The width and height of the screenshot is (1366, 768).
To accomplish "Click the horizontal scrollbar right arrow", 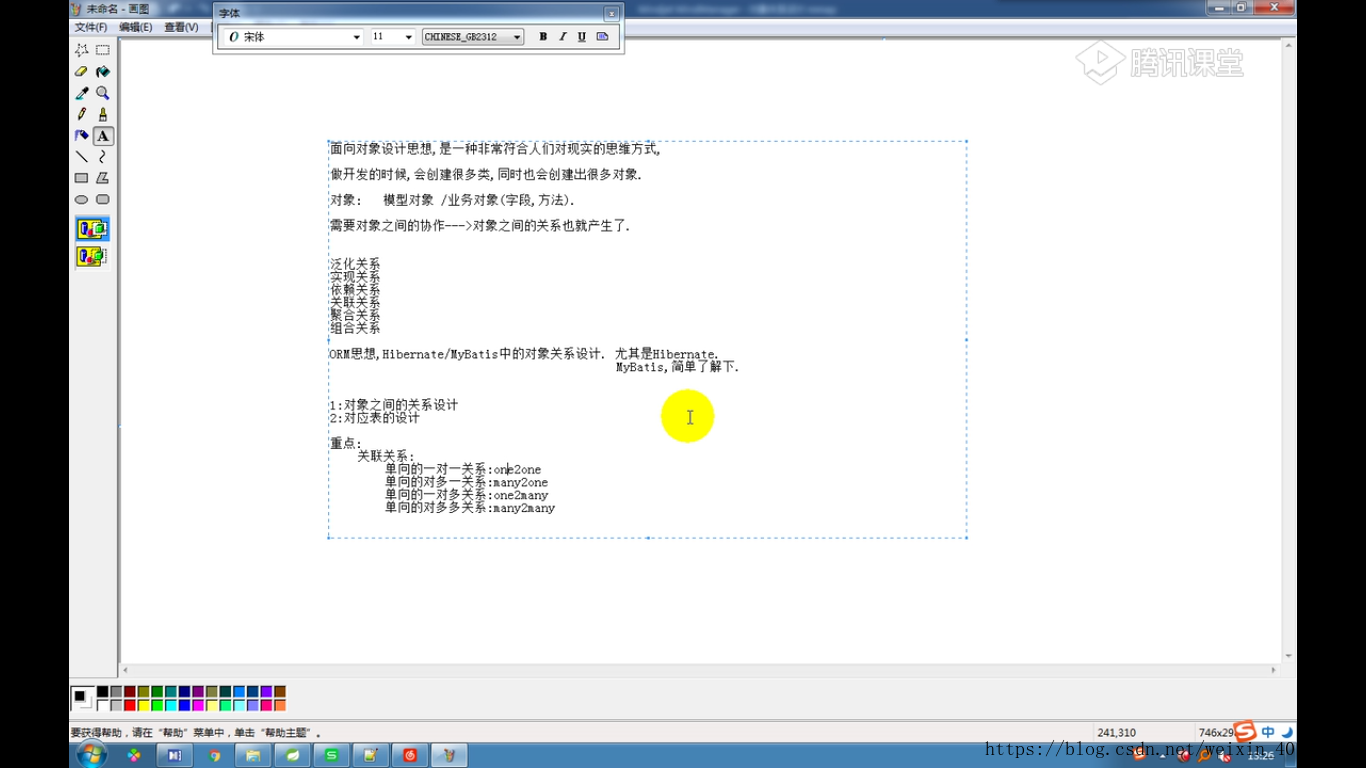I will (1274, 670).
